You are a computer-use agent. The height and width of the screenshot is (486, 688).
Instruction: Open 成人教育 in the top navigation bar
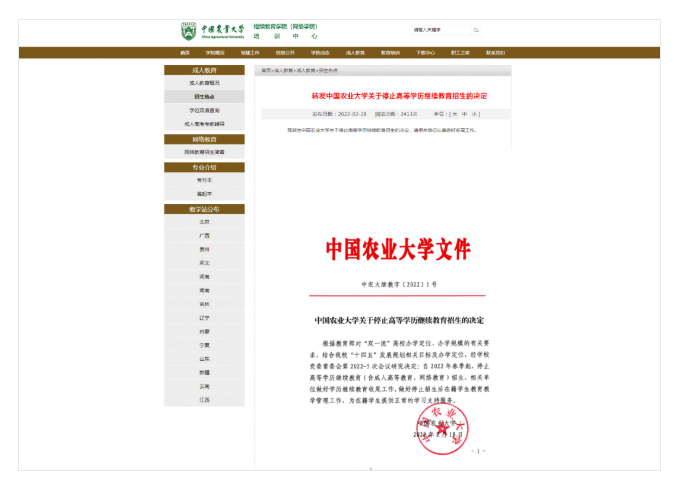(x=355, y=53)
